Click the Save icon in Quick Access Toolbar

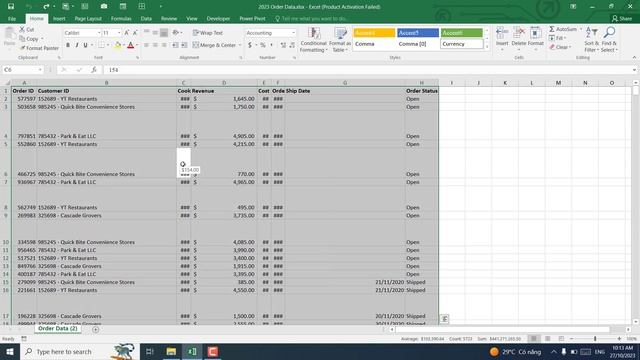11,7
